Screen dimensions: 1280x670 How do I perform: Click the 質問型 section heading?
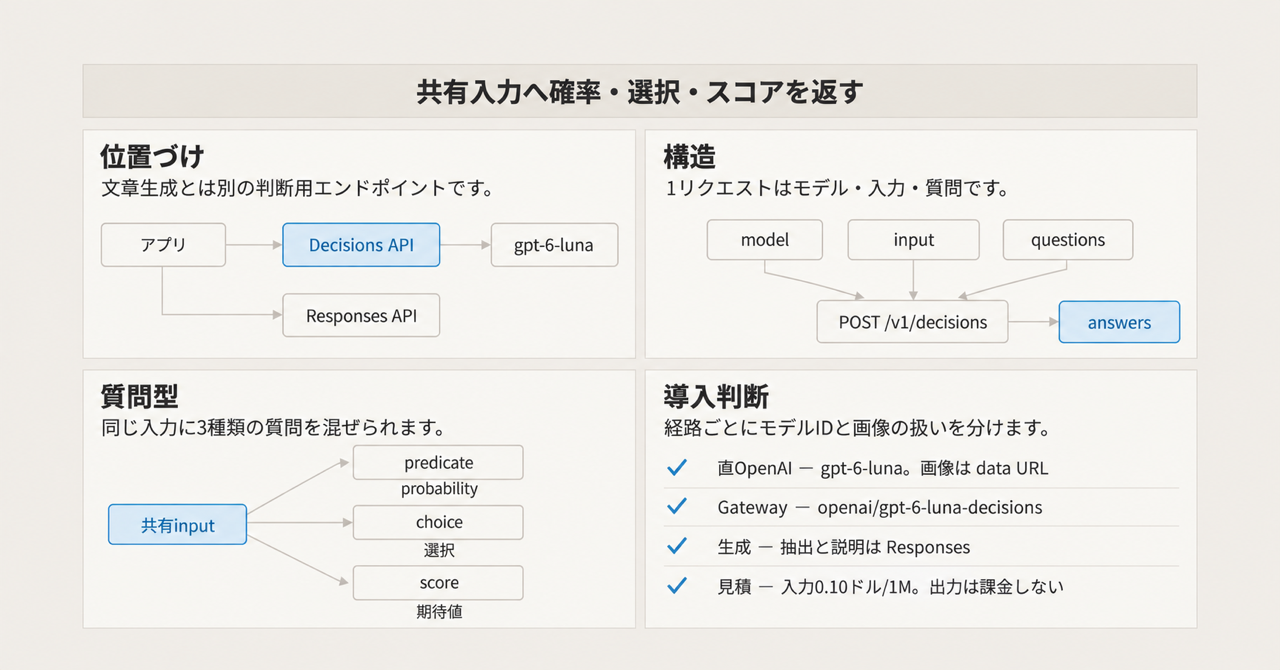click(x=139, y=397)
